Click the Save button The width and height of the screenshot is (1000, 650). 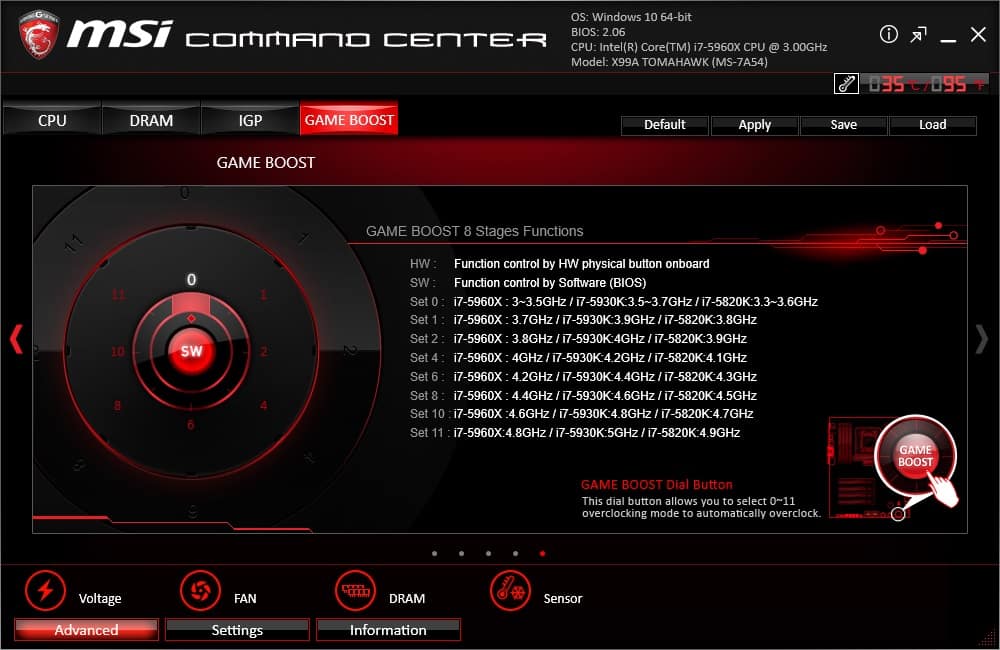pos(844,125)
